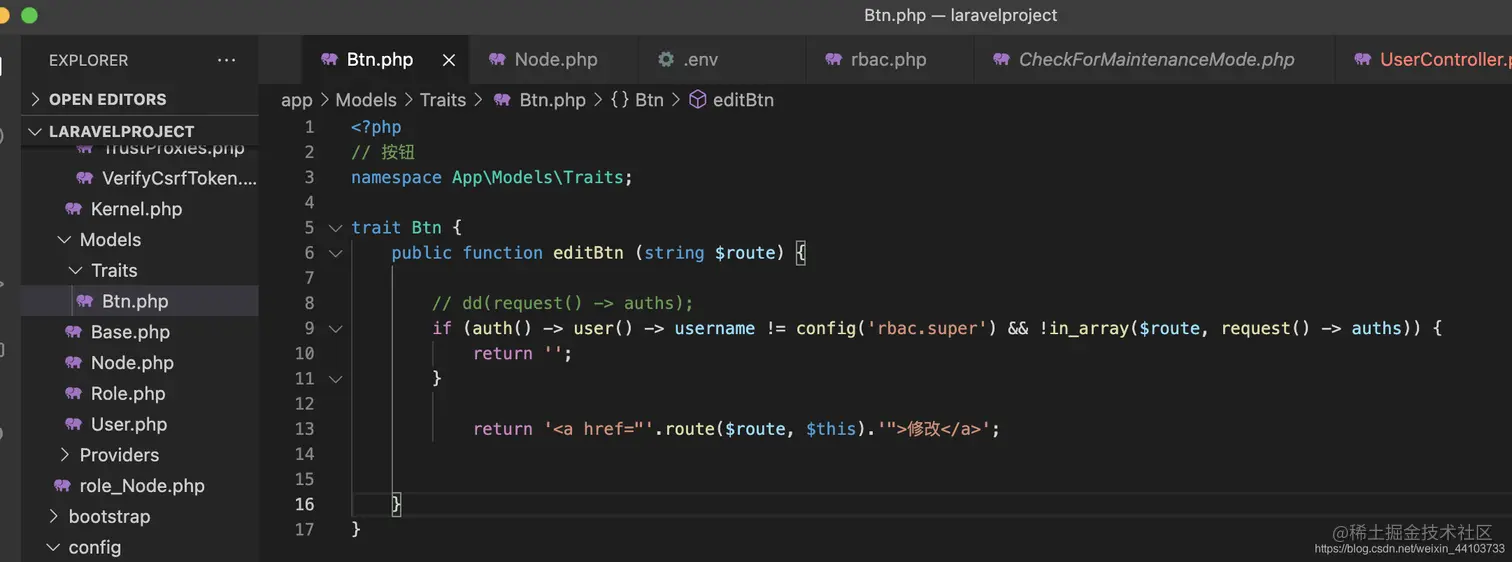Click the editBtn method cube icon
Screen dimensions: 1512x562
(x=698, y=100)
